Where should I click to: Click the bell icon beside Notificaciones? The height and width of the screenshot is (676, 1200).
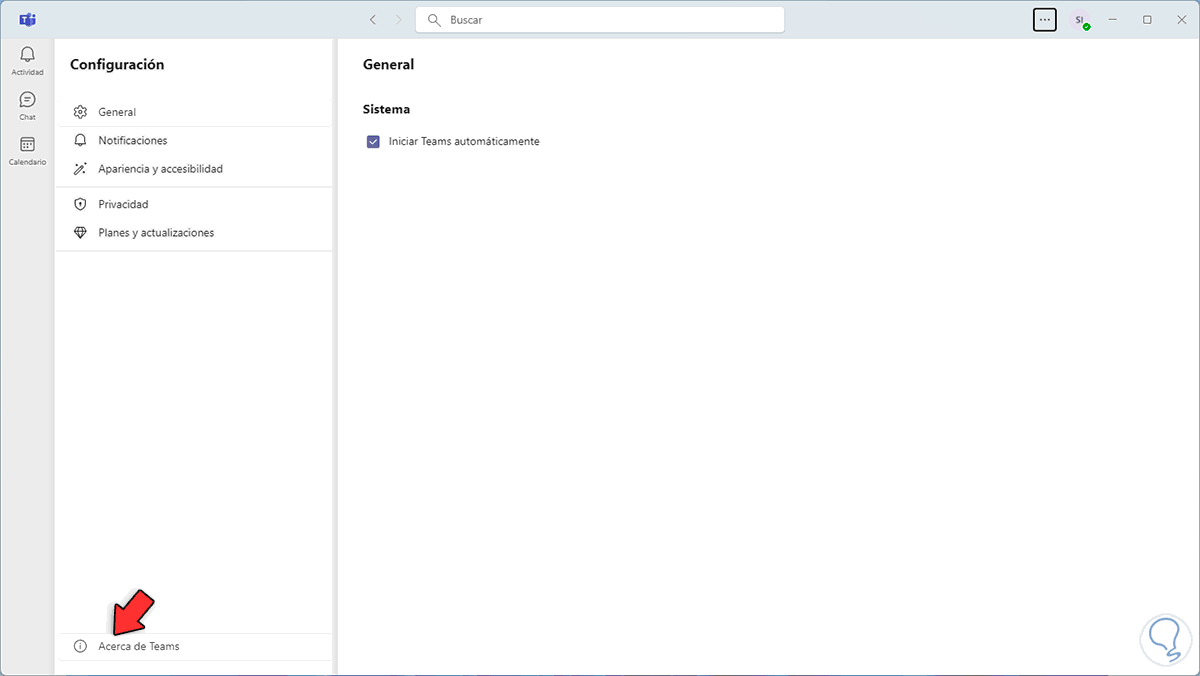click(x=81, y=141)
